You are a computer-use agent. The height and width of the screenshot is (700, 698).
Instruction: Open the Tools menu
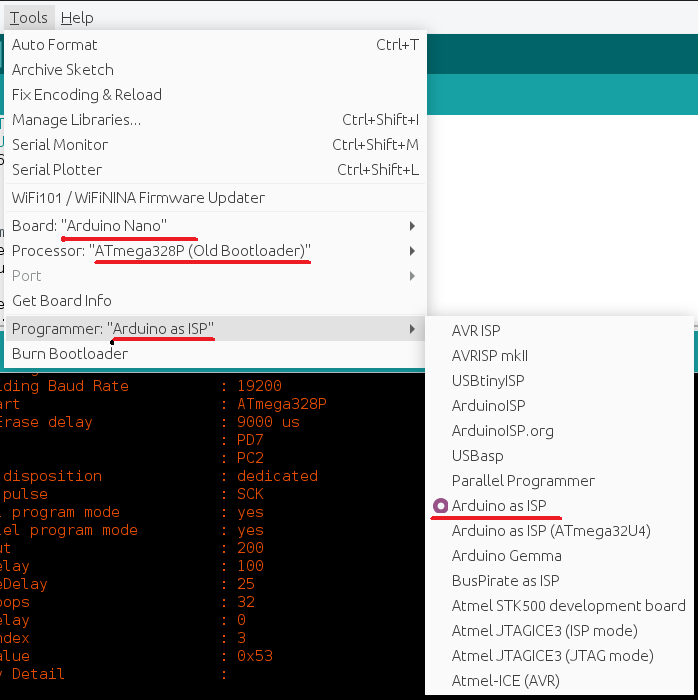[29, 17]
